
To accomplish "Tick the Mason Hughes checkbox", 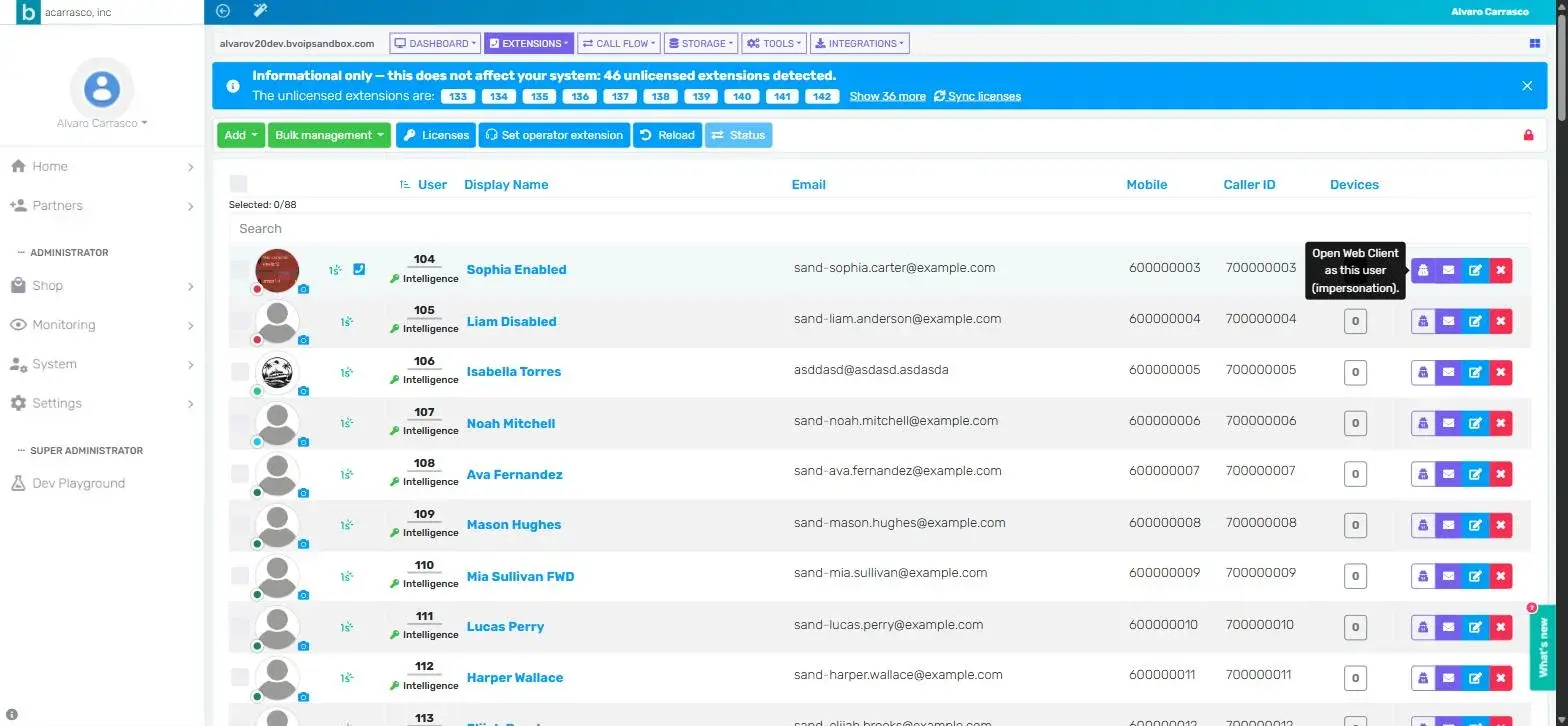I will click(240, 524).
